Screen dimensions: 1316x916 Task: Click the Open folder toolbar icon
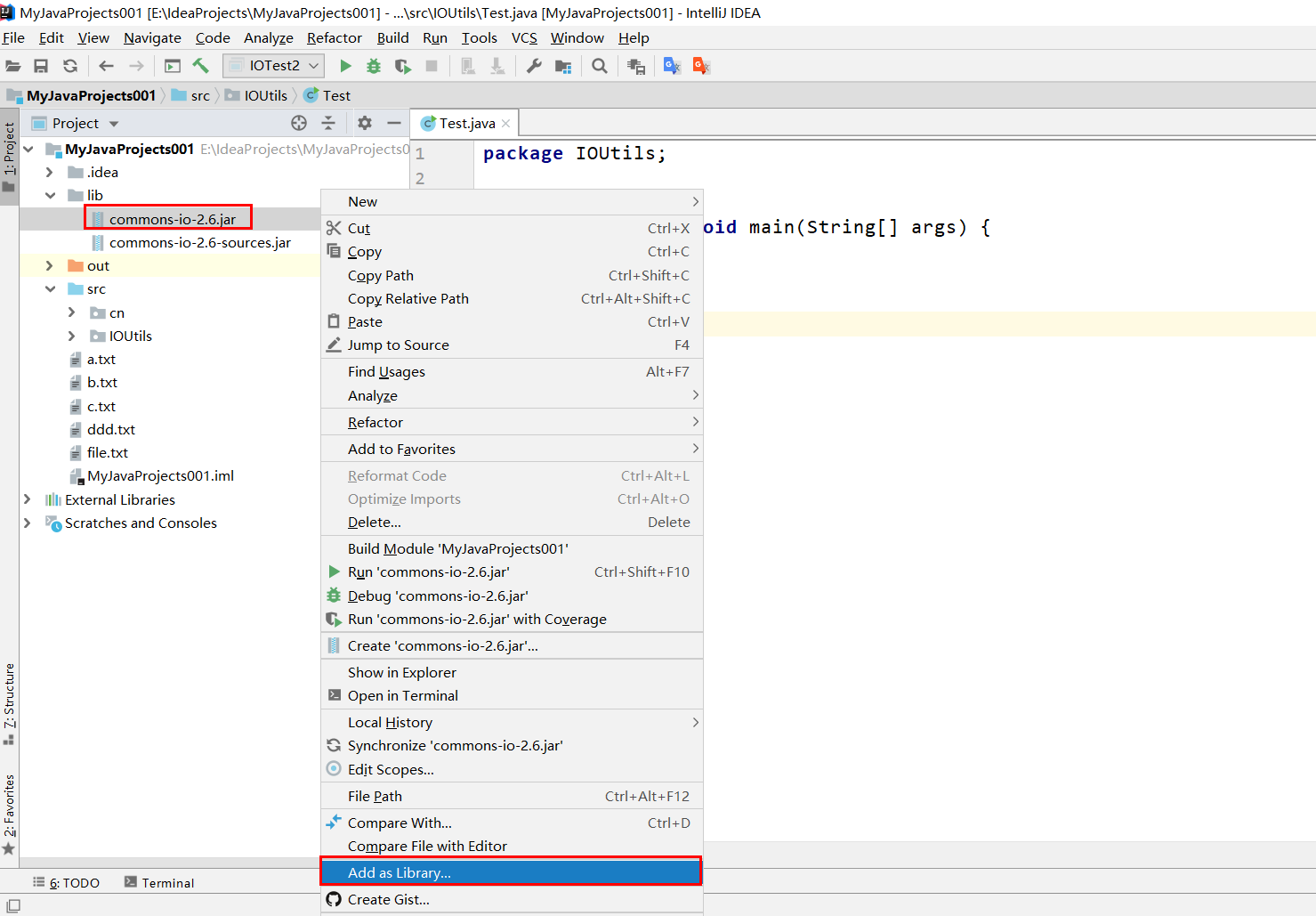click(12, 66)
